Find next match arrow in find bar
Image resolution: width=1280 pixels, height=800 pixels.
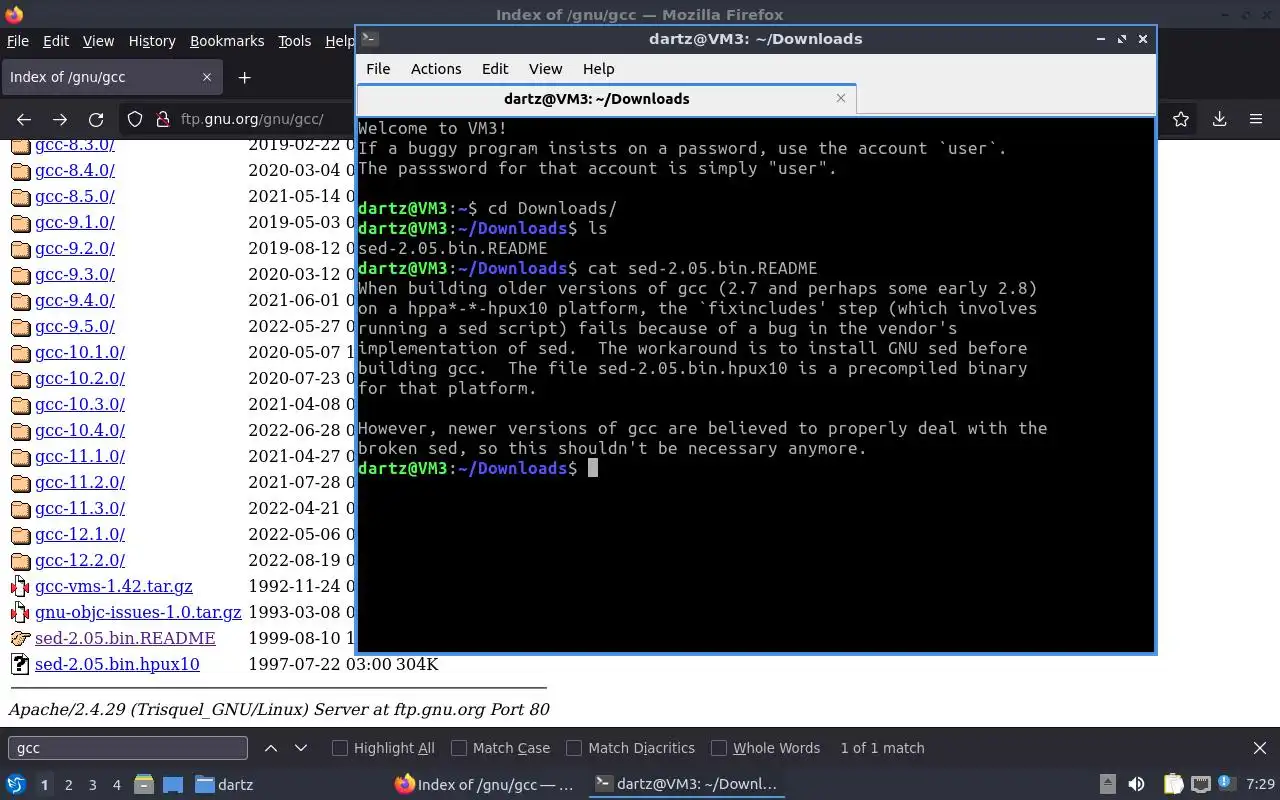coord(301,748)
